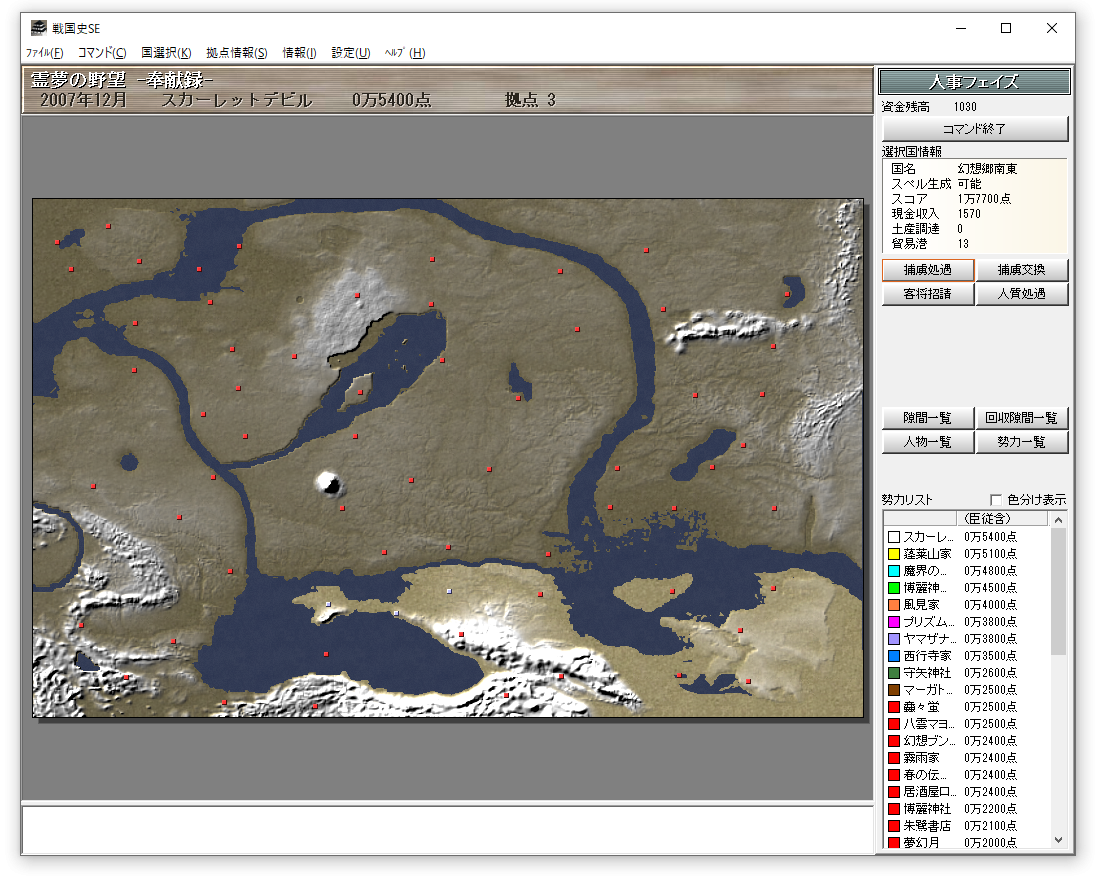1096x876 pixels.
Task: Click scroll-down arrow of the faction list
Action: pyautogui.click(x=1058, y=840)
